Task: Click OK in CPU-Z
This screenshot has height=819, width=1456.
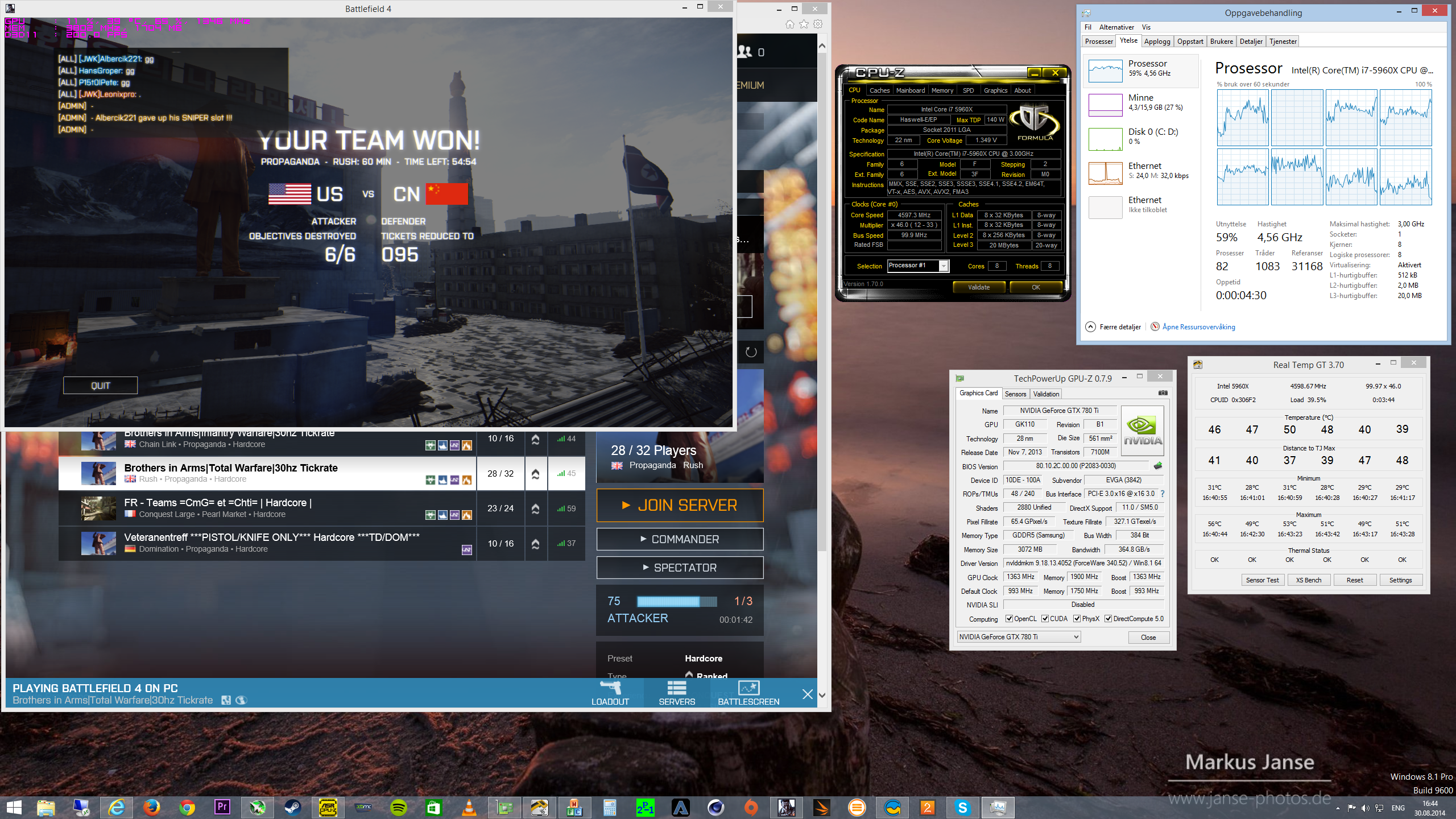Action: (1036, 287)
